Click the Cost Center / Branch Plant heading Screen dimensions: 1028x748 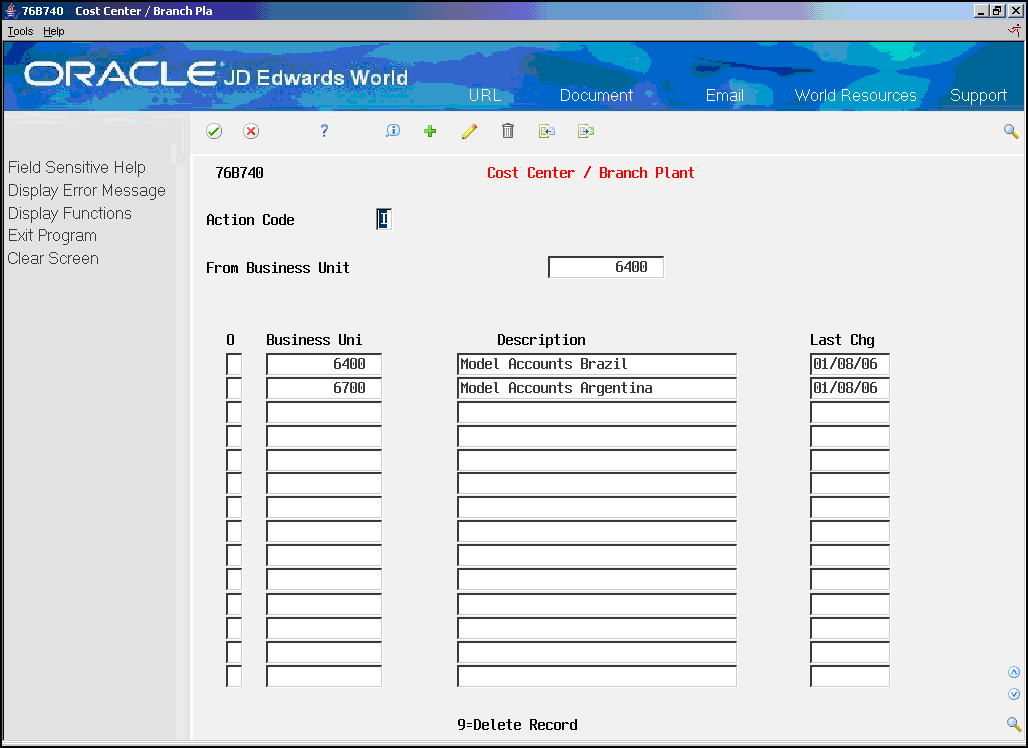click(590, 173)
